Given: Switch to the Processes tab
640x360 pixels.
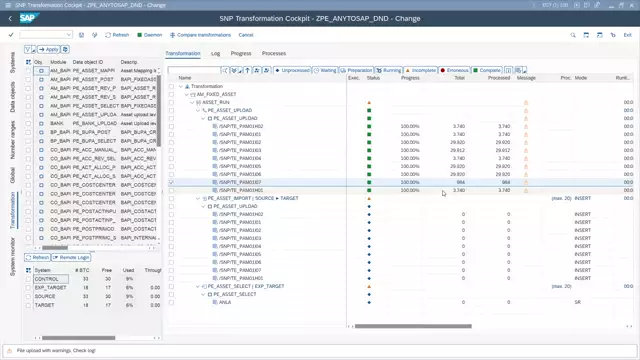Looking at the screenshot, I should tap(274, 53).
